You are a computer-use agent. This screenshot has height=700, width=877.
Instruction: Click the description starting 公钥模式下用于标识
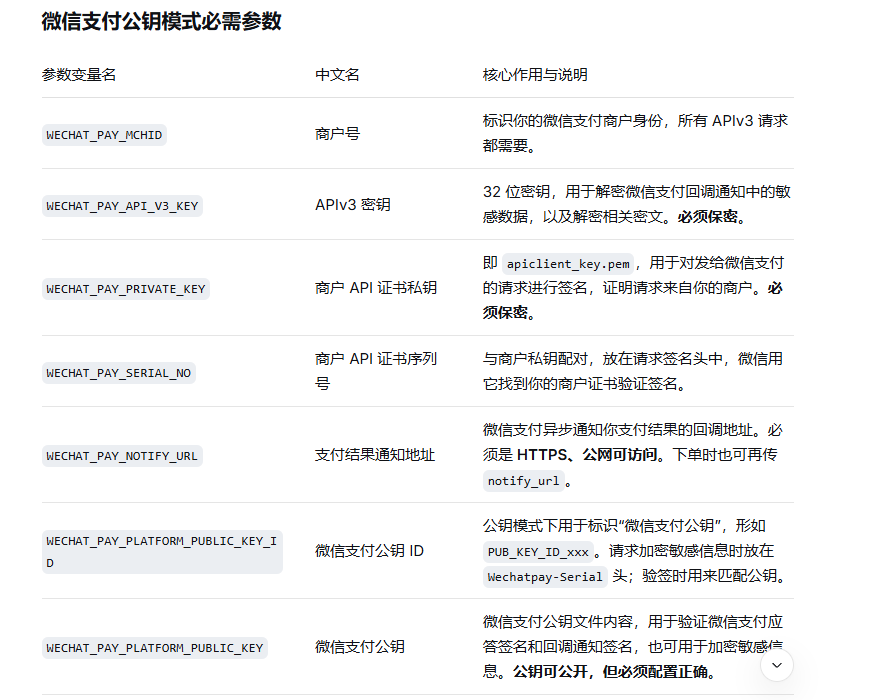coord(635,551)
